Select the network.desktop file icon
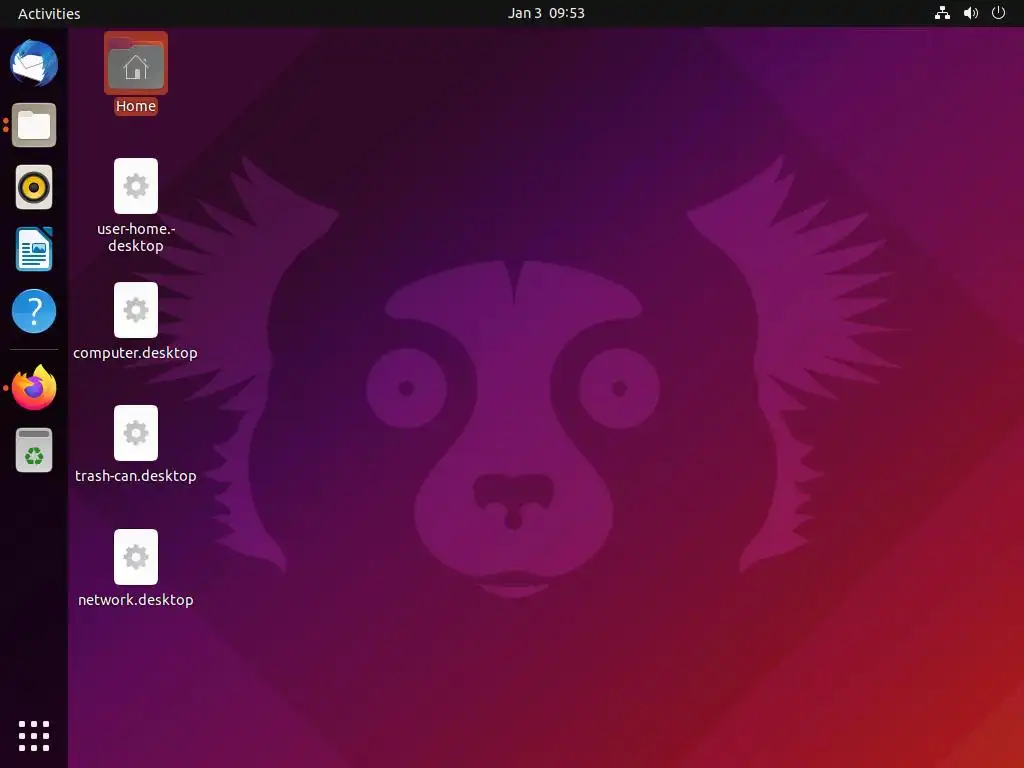Screen dimensions: 1024x768 (x=136, y=557)
